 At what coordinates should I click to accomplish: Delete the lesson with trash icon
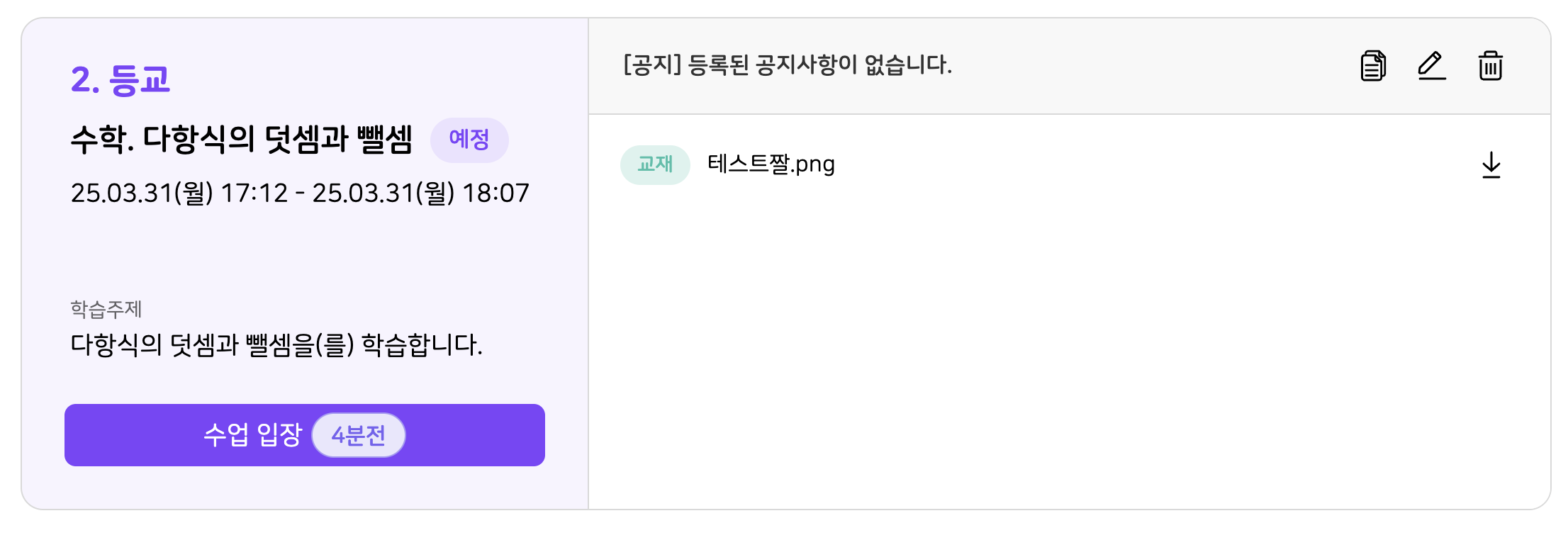tap(1490, 66)
